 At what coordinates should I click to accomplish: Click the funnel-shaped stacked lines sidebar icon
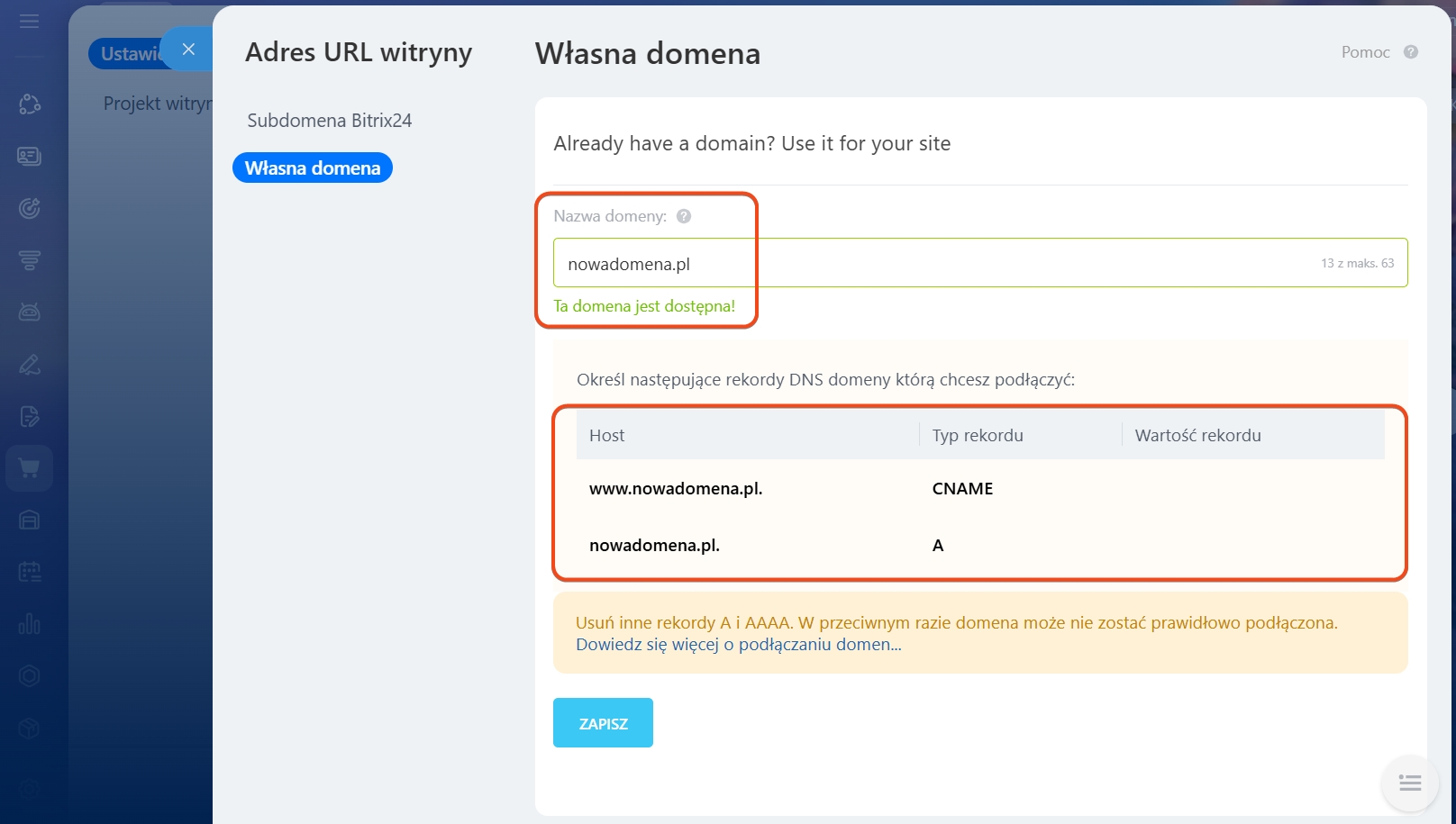tap(30, 260)
